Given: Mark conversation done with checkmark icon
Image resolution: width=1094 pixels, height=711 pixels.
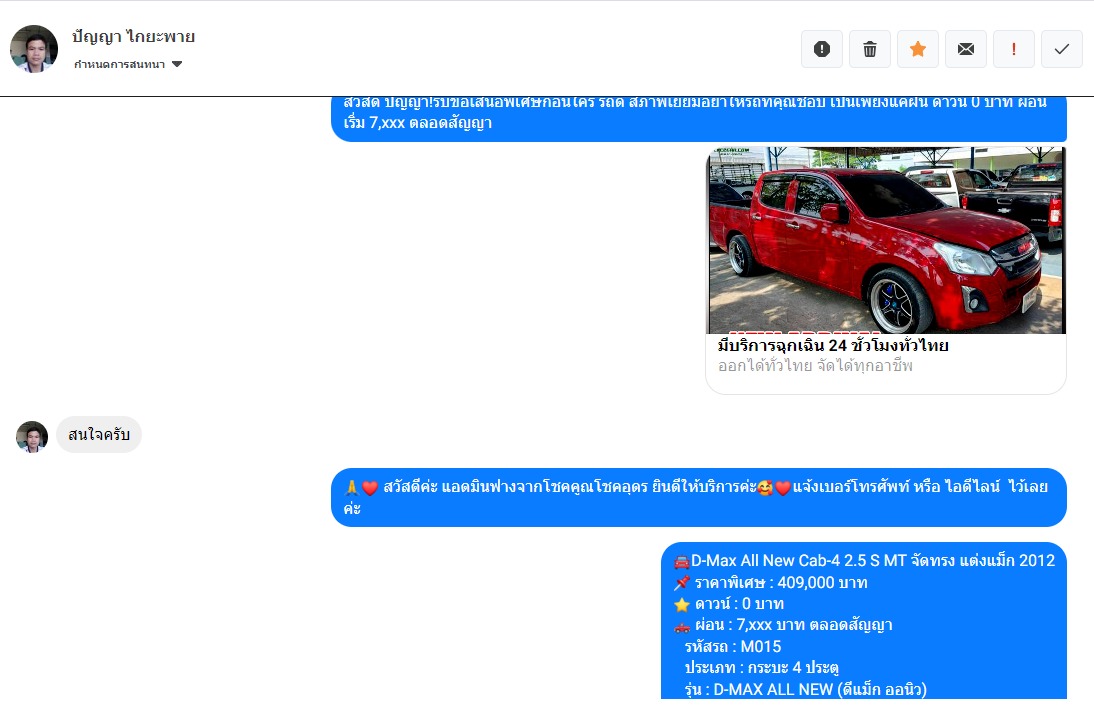Looking at the screenshot, I should click(x=1062, y=49).
